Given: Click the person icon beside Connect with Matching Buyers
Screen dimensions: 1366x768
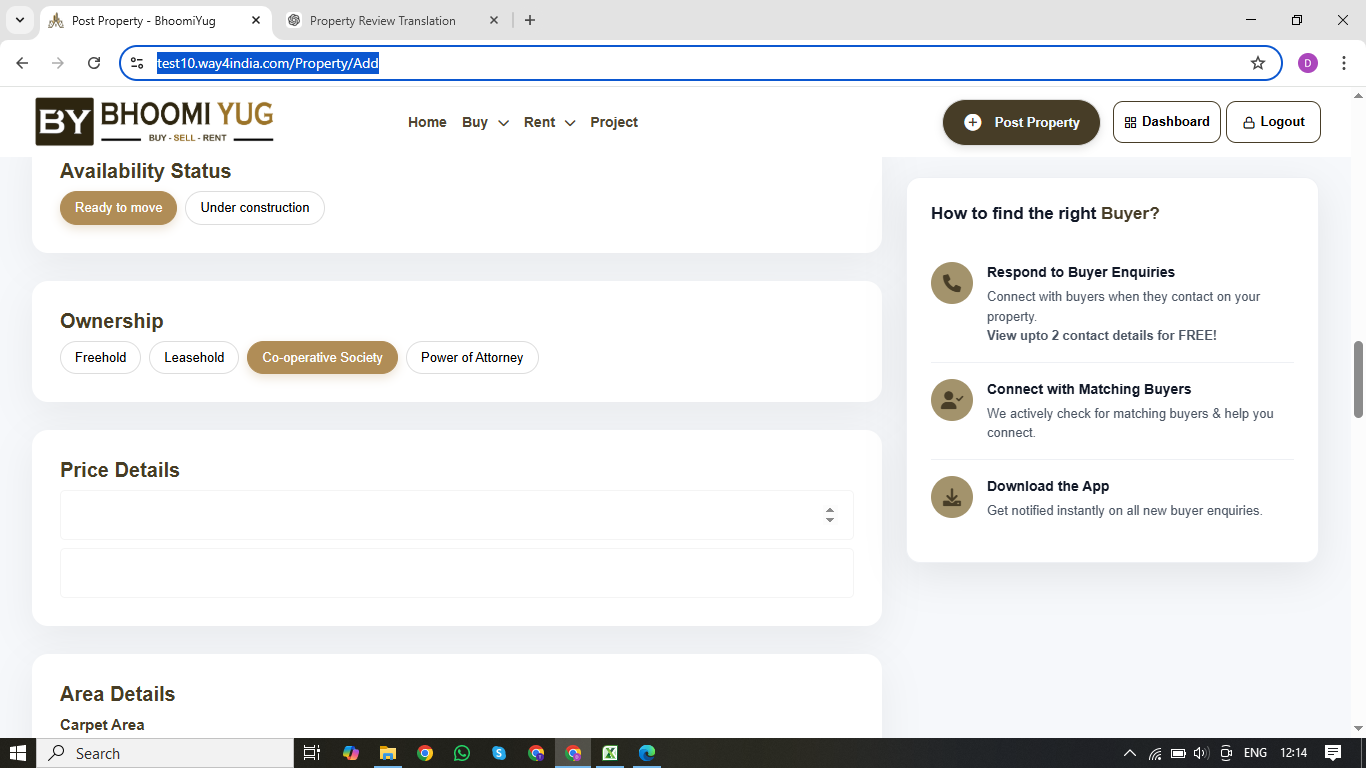Looking at the screenshot, I should [951, 400].
